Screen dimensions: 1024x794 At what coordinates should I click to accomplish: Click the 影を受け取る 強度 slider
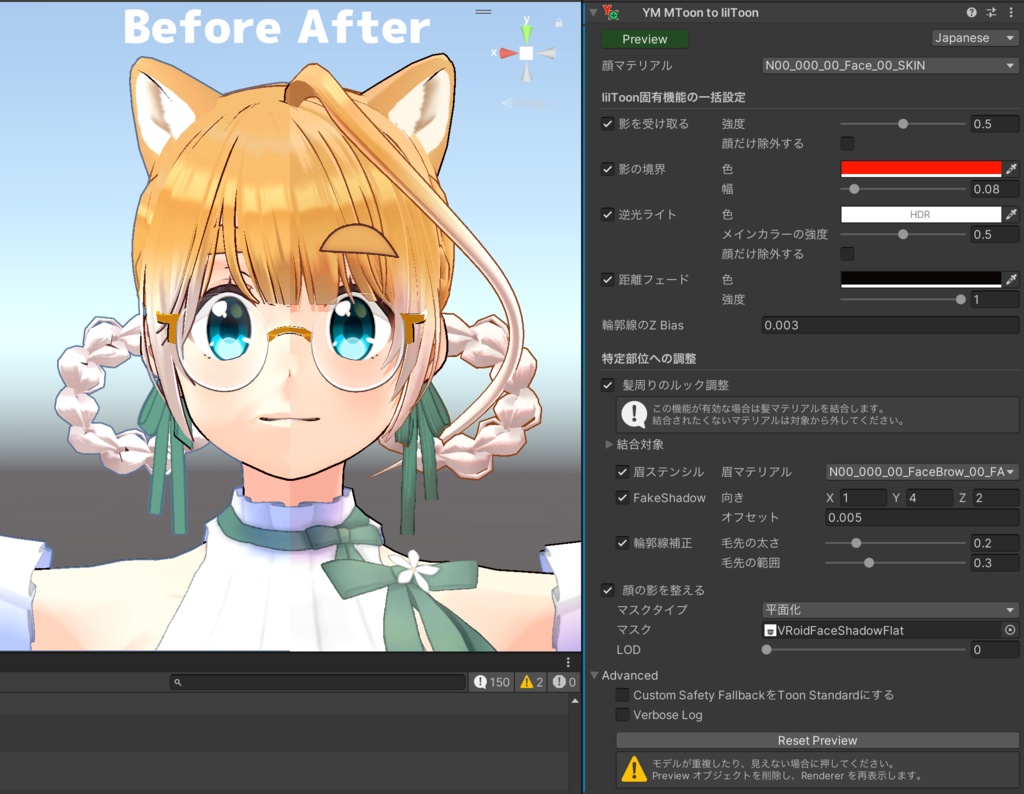903,123
